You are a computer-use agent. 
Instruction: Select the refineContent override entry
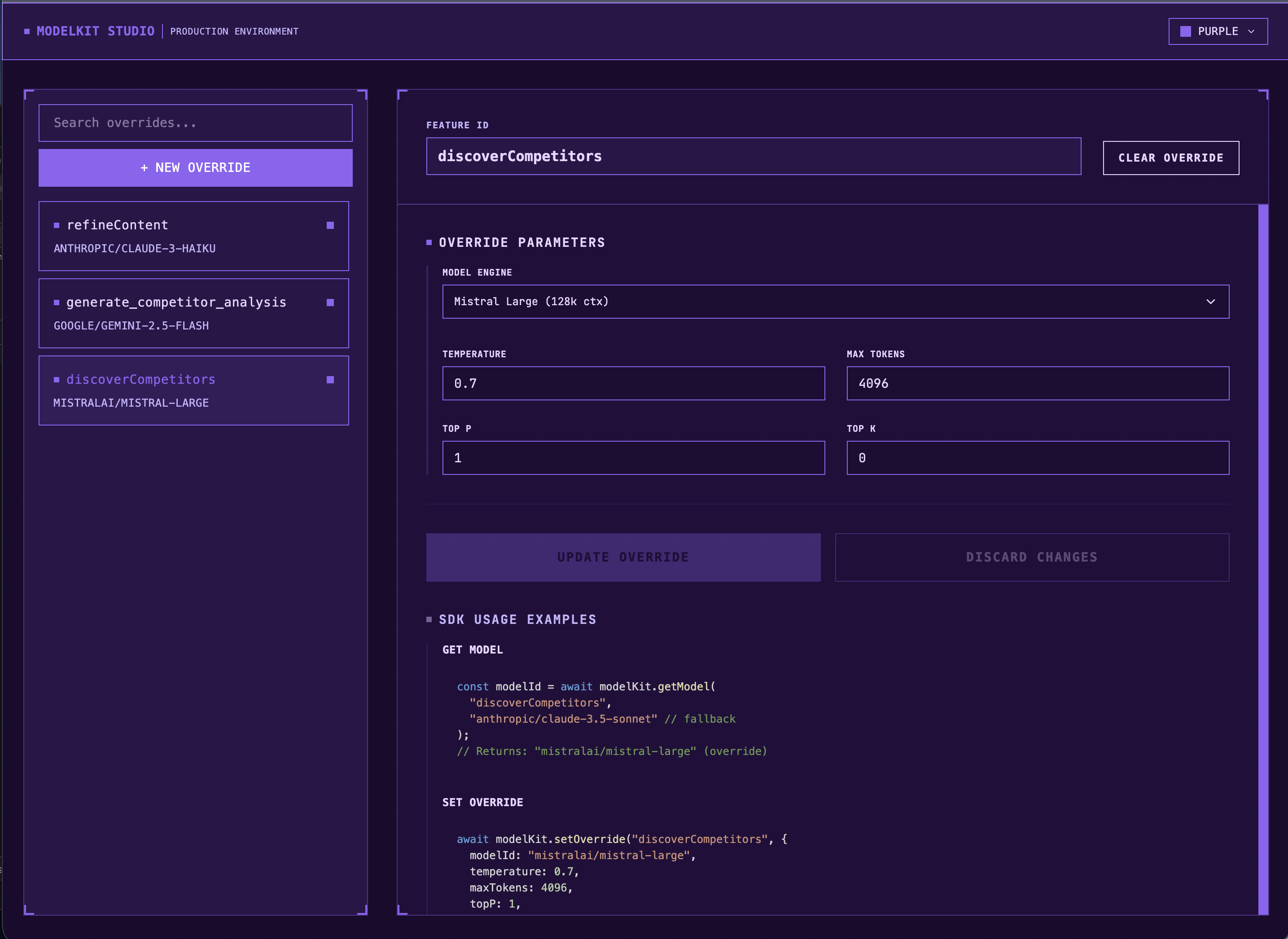pyautogui.click(x=193, y=237)
